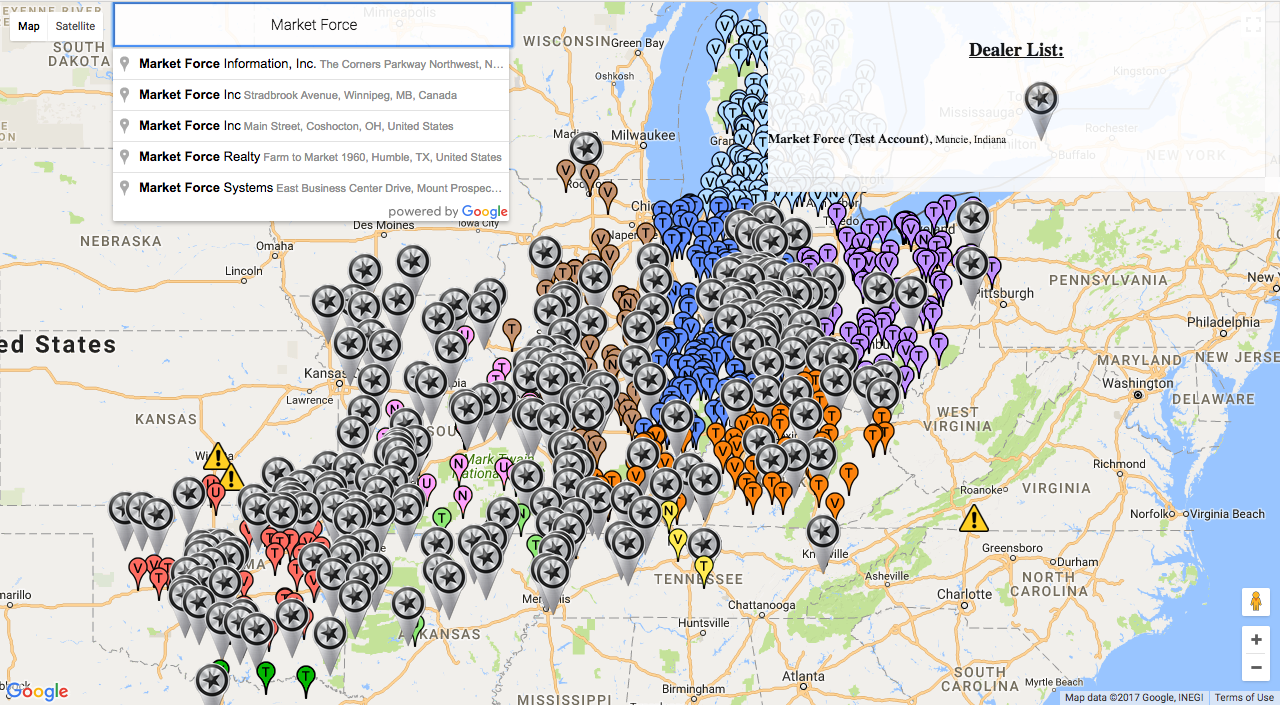
Task: Switch to the Map view tab
Action: pos(29,26)
